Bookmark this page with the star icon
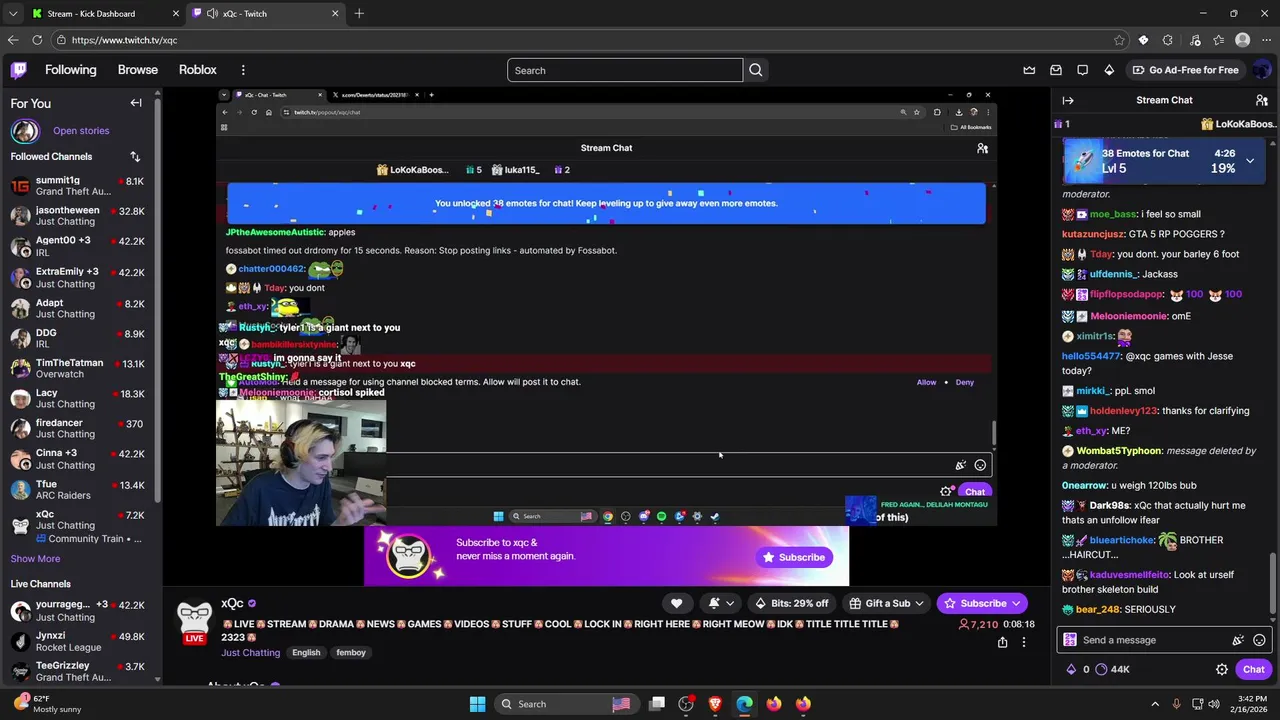 click(x=1119, y=40)
